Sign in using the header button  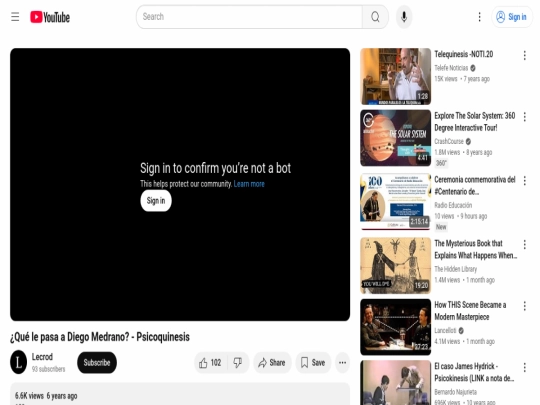pos(511,17)
